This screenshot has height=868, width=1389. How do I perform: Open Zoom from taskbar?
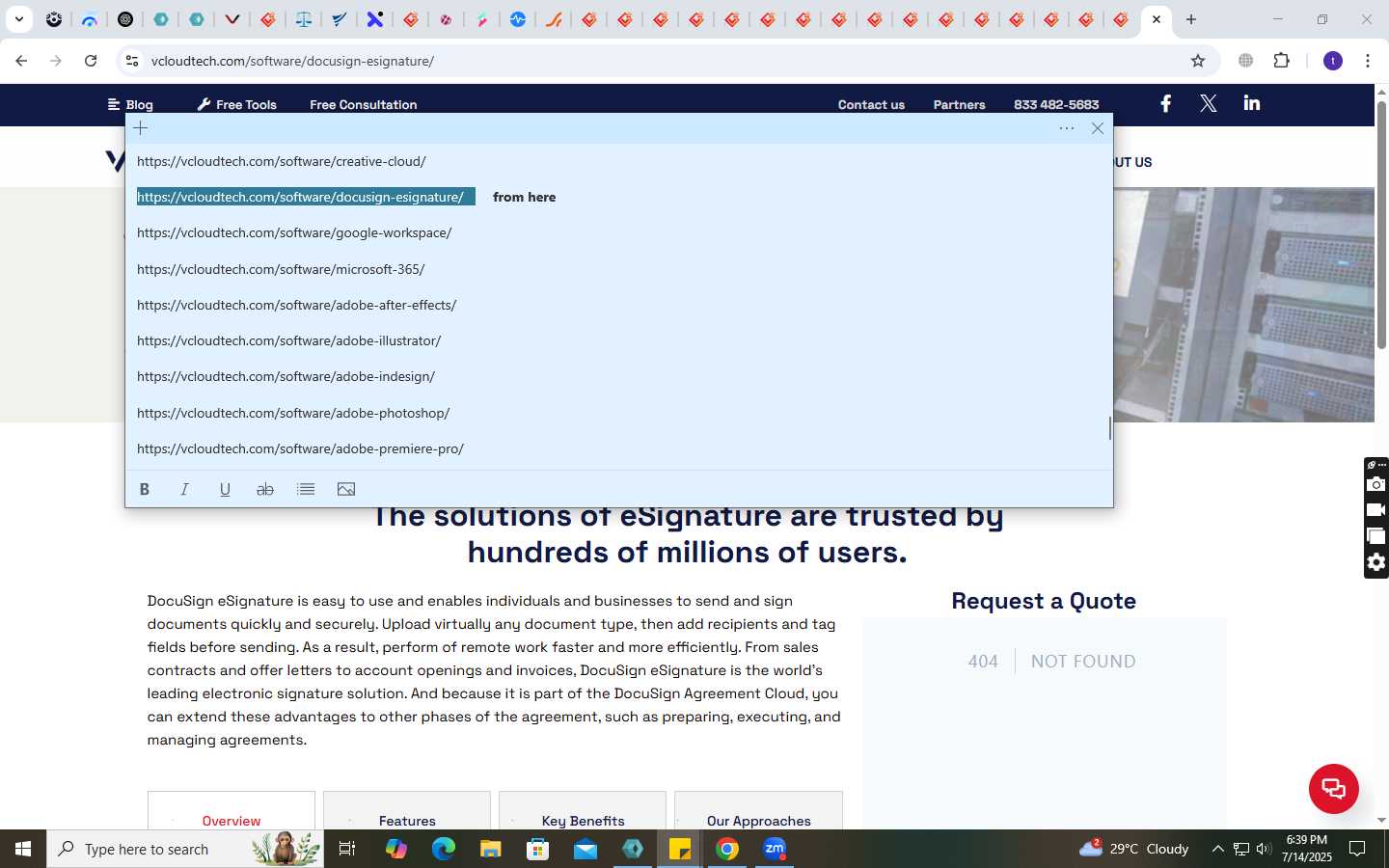click(775, 849)
